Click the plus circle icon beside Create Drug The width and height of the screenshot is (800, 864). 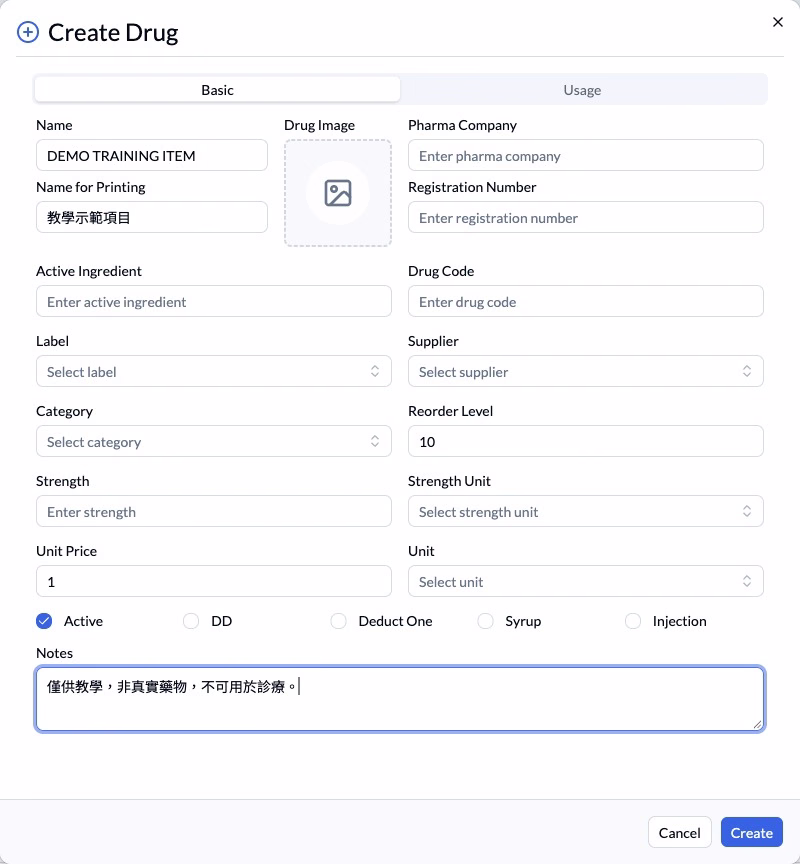[28, 32]
